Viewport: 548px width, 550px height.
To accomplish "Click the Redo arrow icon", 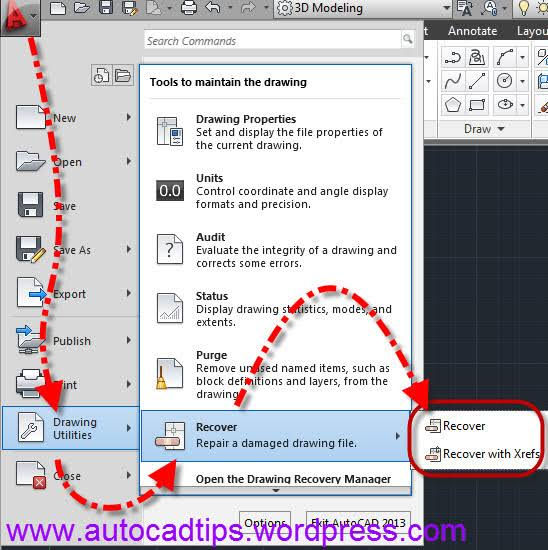I will (x=248, y=8).
